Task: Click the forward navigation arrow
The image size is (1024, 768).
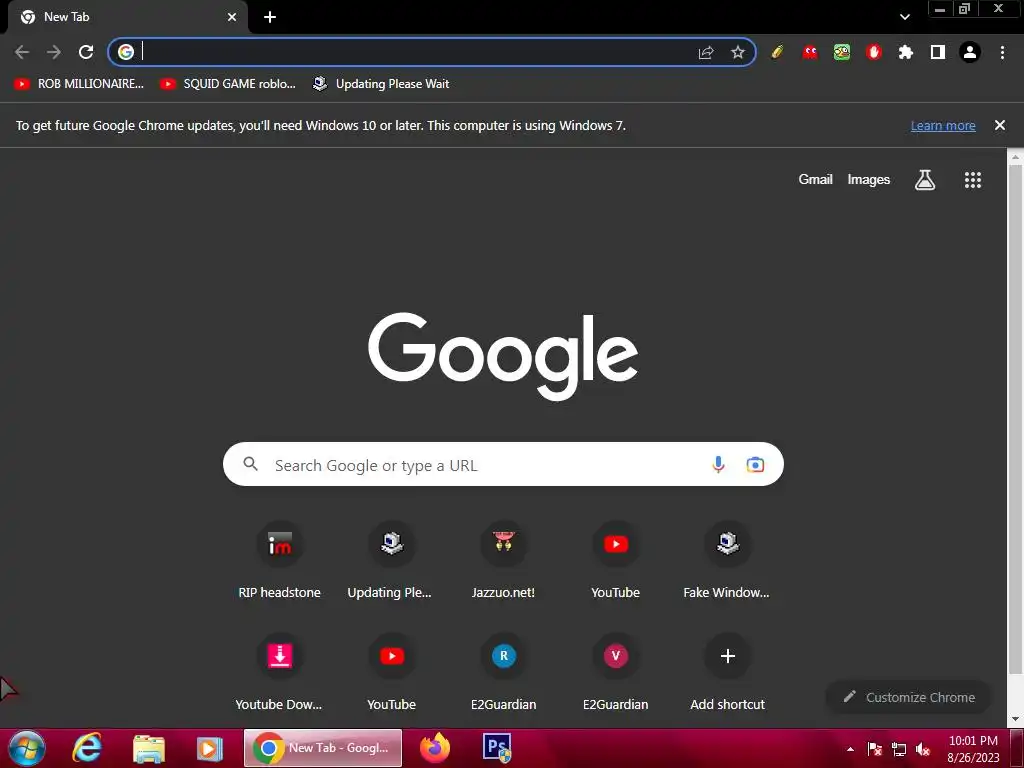Action: coord(54,52)
